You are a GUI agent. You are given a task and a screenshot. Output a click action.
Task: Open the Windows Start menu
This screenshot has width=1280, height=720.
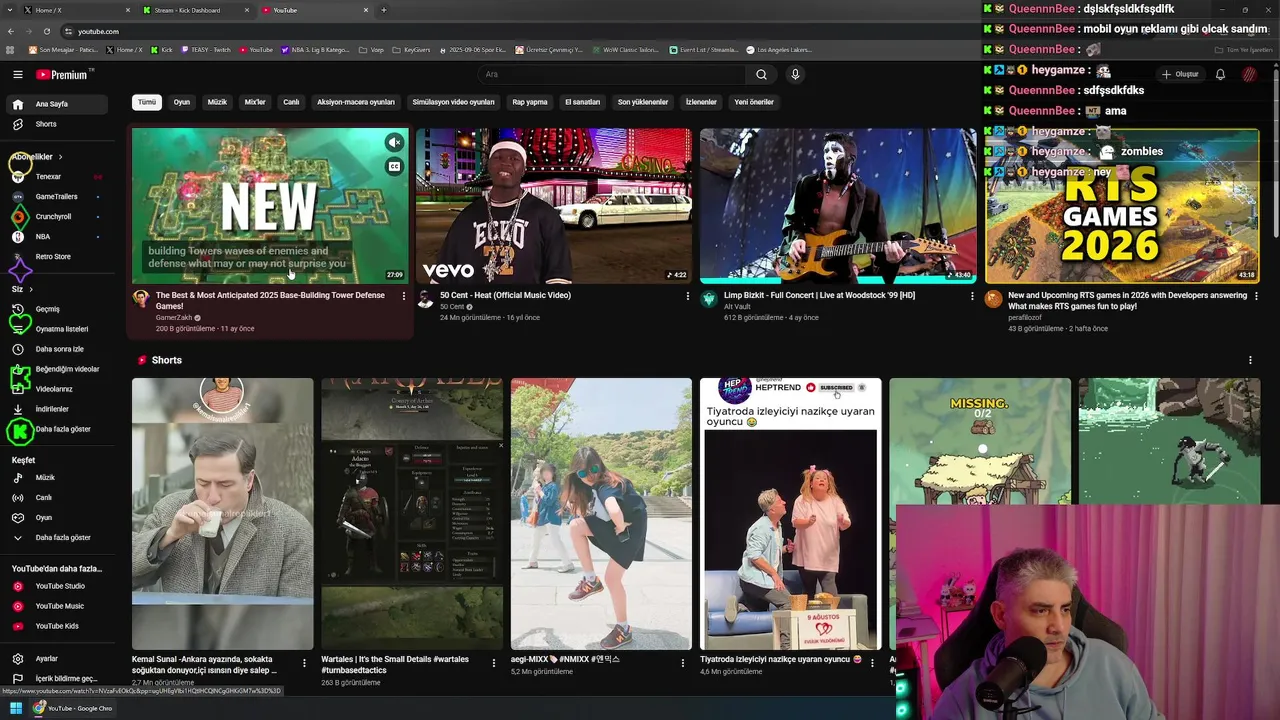click(16, 708)
